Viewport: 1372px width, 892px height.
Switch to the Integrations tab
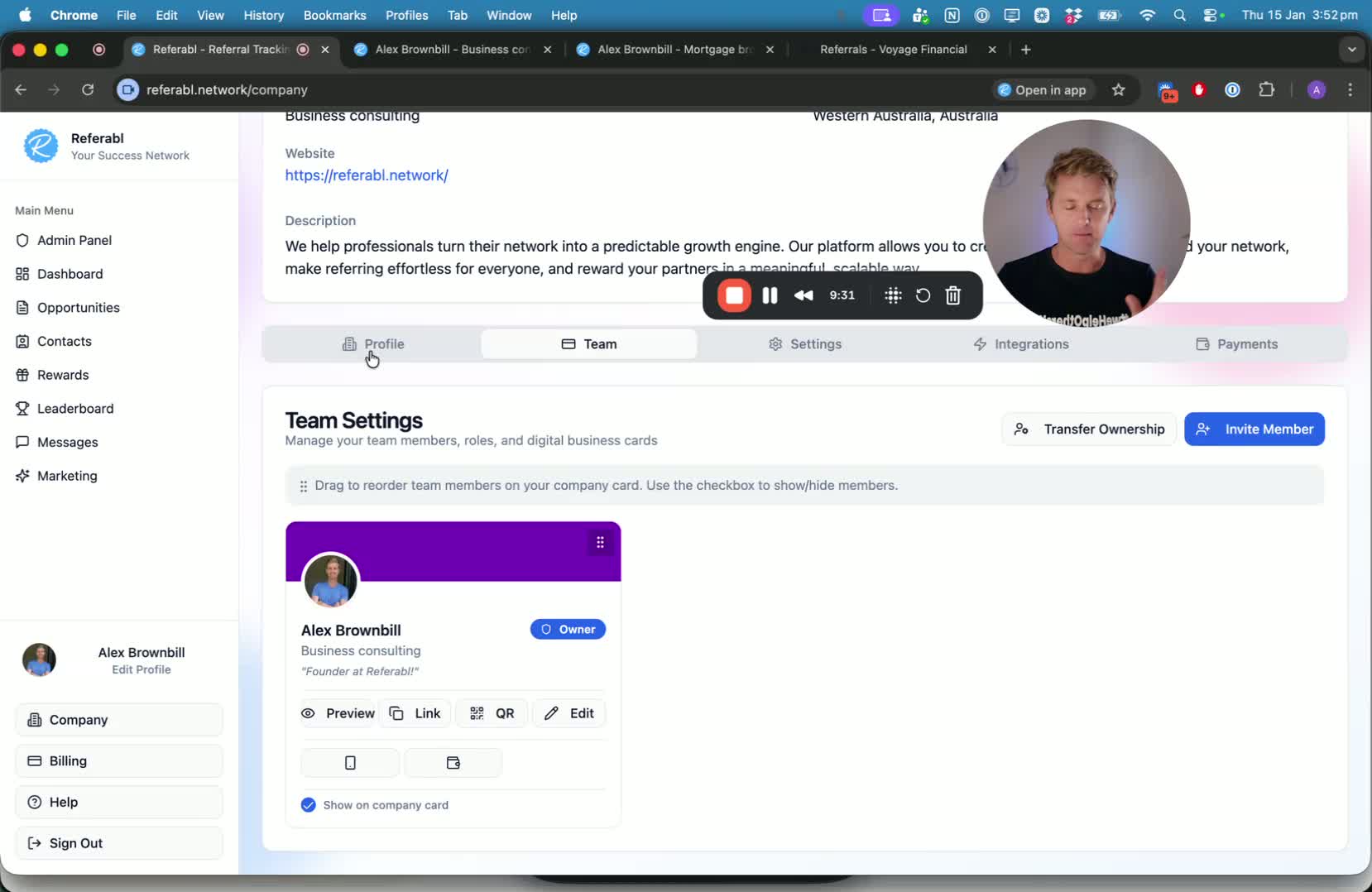(x=1021, y=344)
